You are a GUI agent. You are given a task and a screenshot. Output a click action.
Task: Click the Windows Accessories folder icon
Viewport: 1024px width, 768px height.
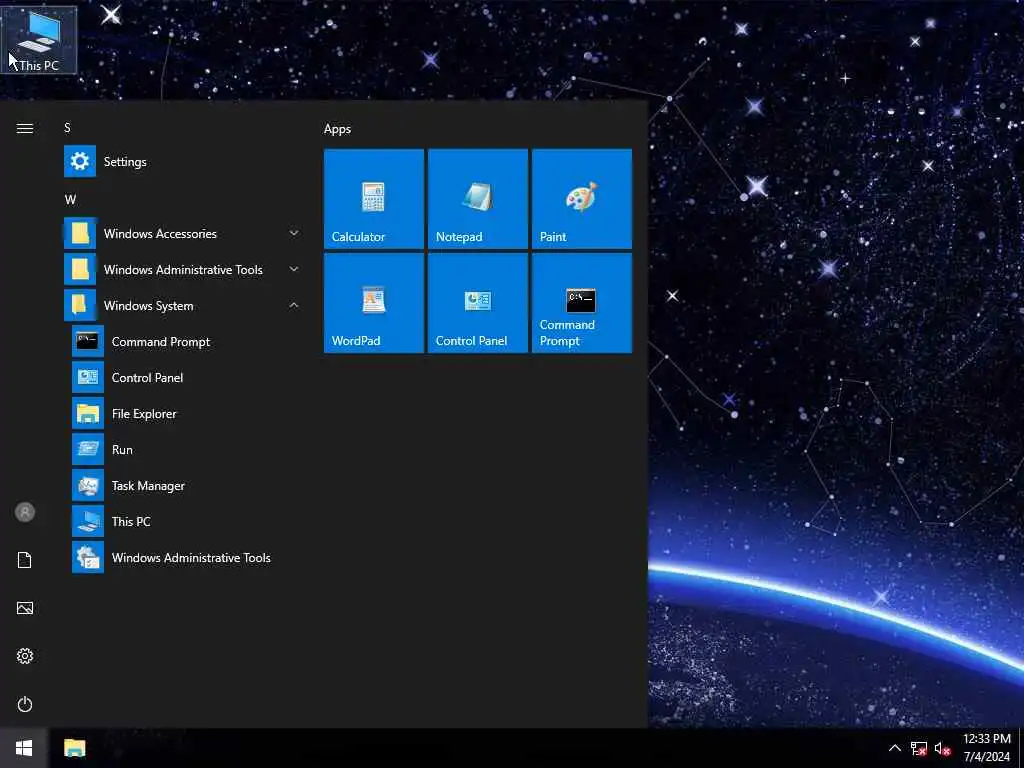click(80, 234)
